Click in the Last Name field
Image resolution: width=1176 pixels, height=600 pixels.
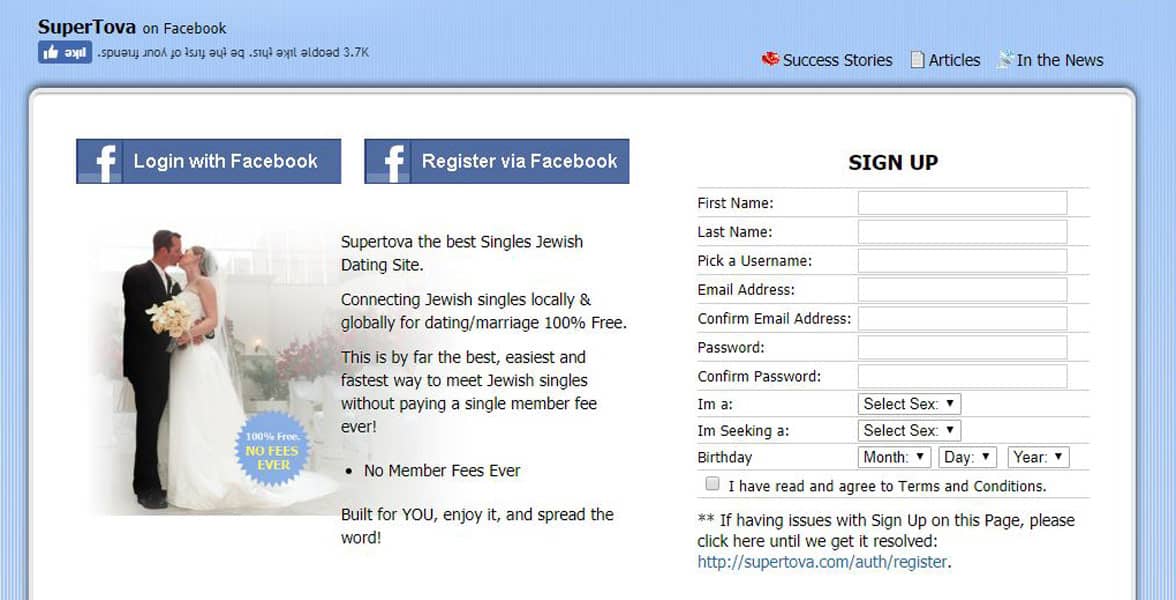(x=962, y=232)
